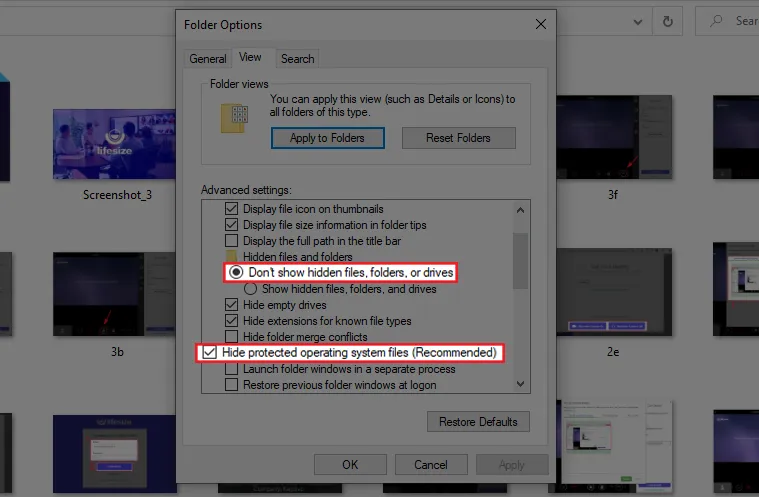Viewport: 759px width, 497px height.
Task: Click the 3f file name label
Action: [x=613, y=195]
